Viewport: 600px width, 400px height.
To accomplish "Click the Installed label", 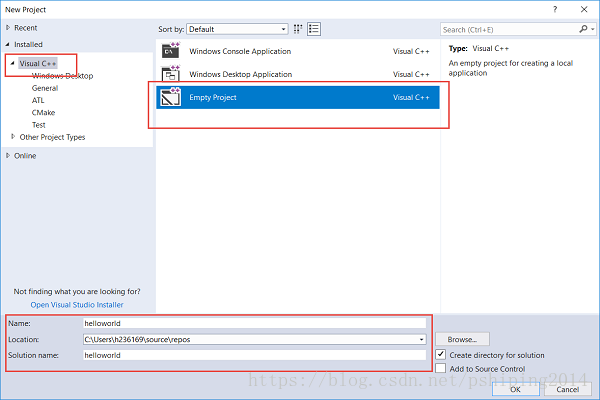I will 28,44.
